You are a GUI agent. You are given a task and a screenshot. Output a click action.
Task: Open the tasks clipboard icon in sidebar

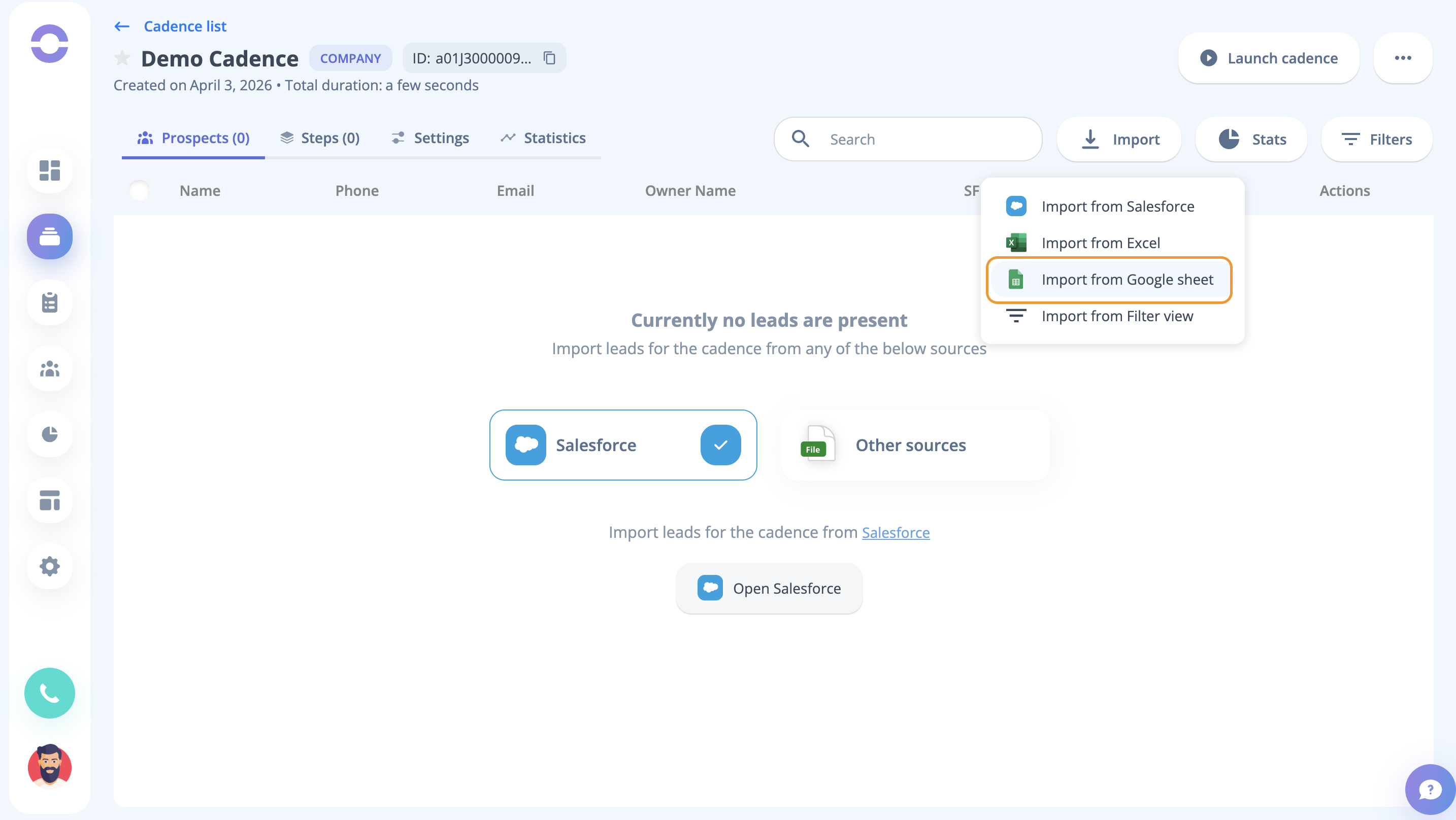[50, 302]
